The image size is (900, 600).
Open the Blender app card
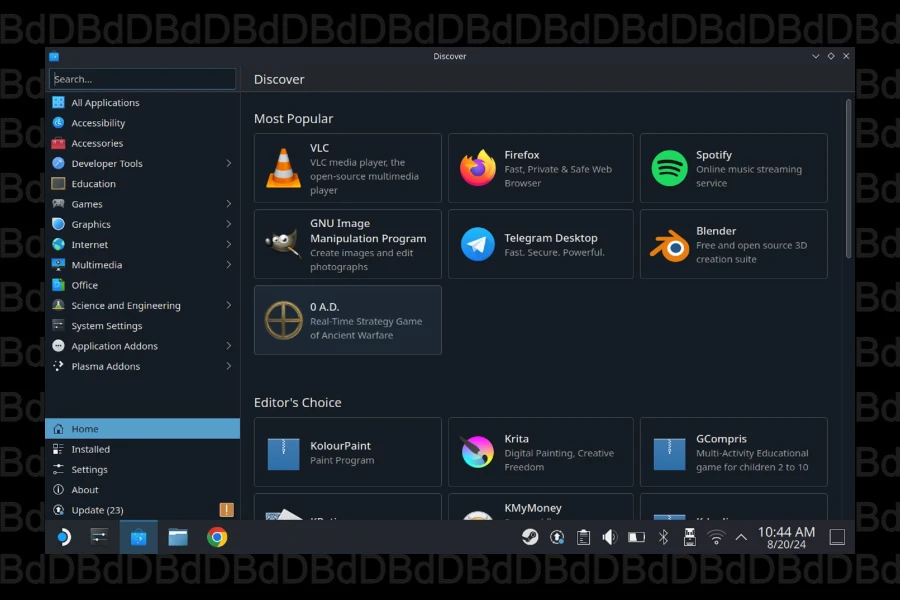click(x=734, y=244)
